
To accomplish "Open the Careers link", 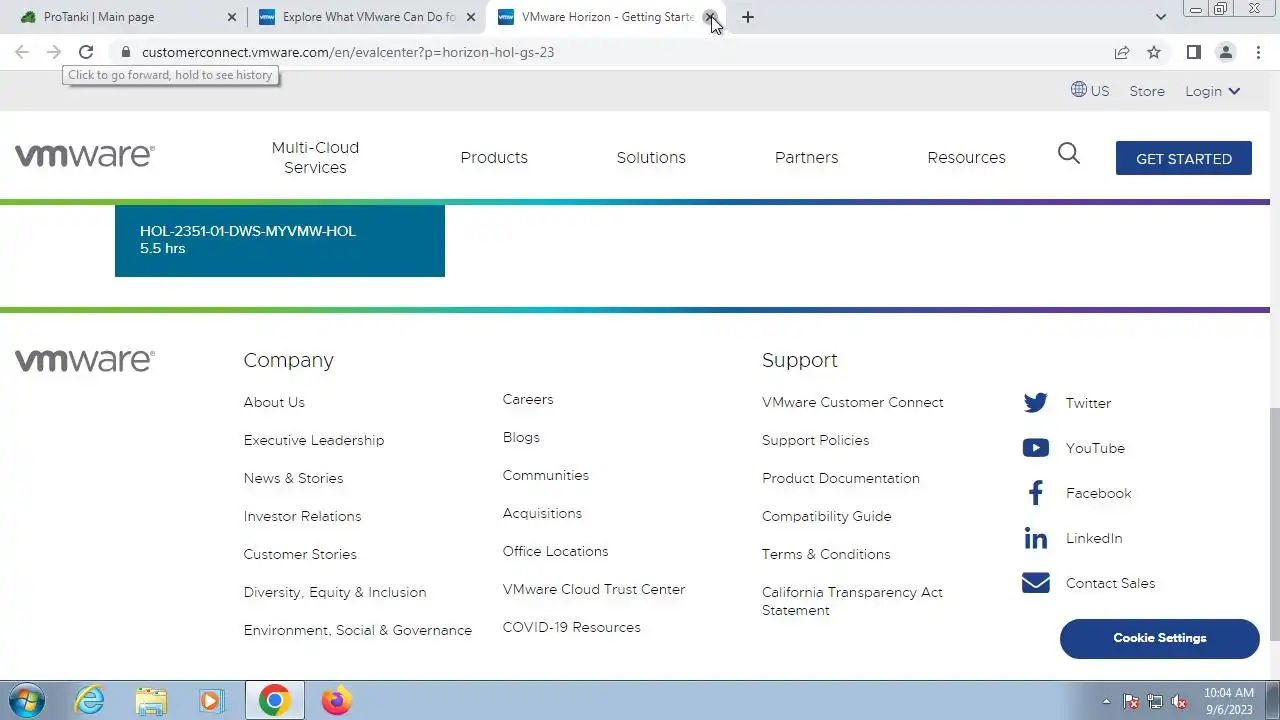I will (528, 399).
